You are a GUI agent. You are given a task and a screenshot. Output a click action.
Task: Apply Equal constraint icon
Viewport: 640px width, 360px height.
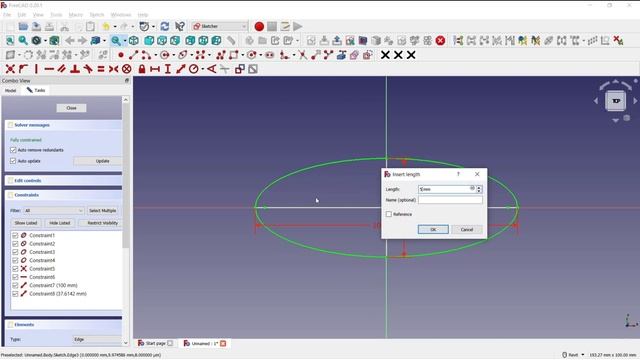click(x=100, y=69)
